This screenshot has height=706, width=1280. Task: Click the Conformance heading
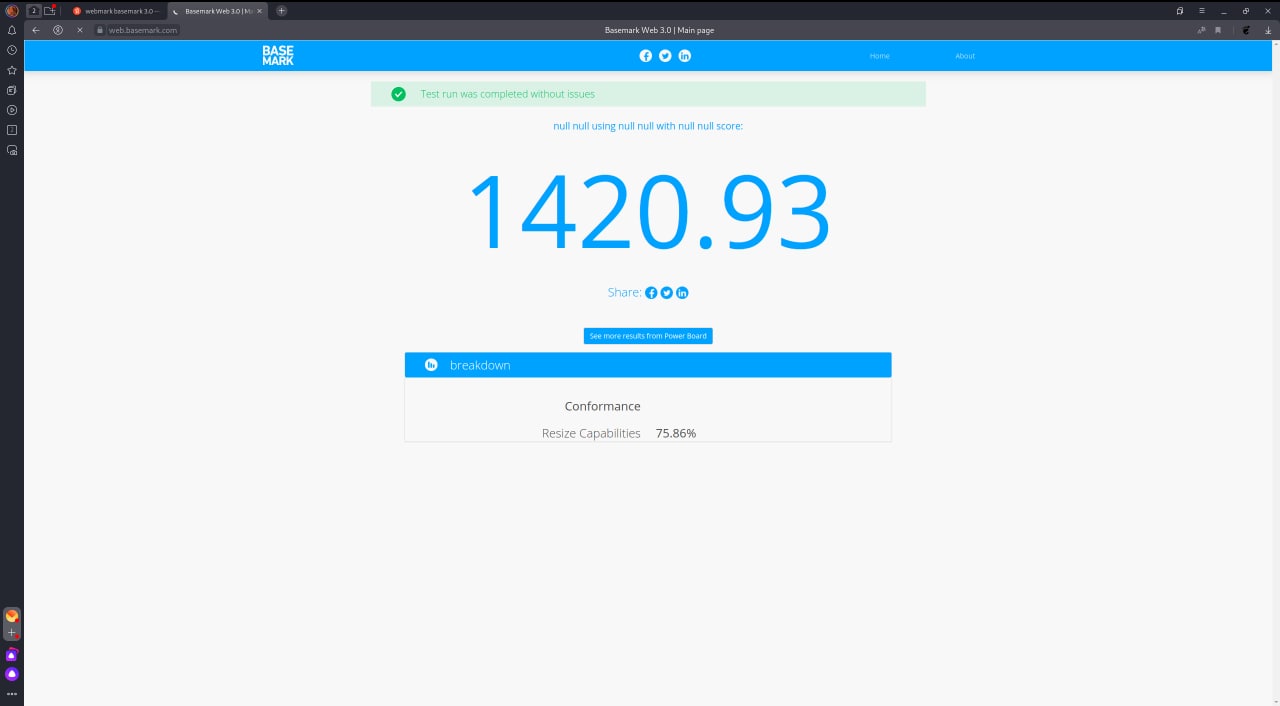(x=603, y=406)
